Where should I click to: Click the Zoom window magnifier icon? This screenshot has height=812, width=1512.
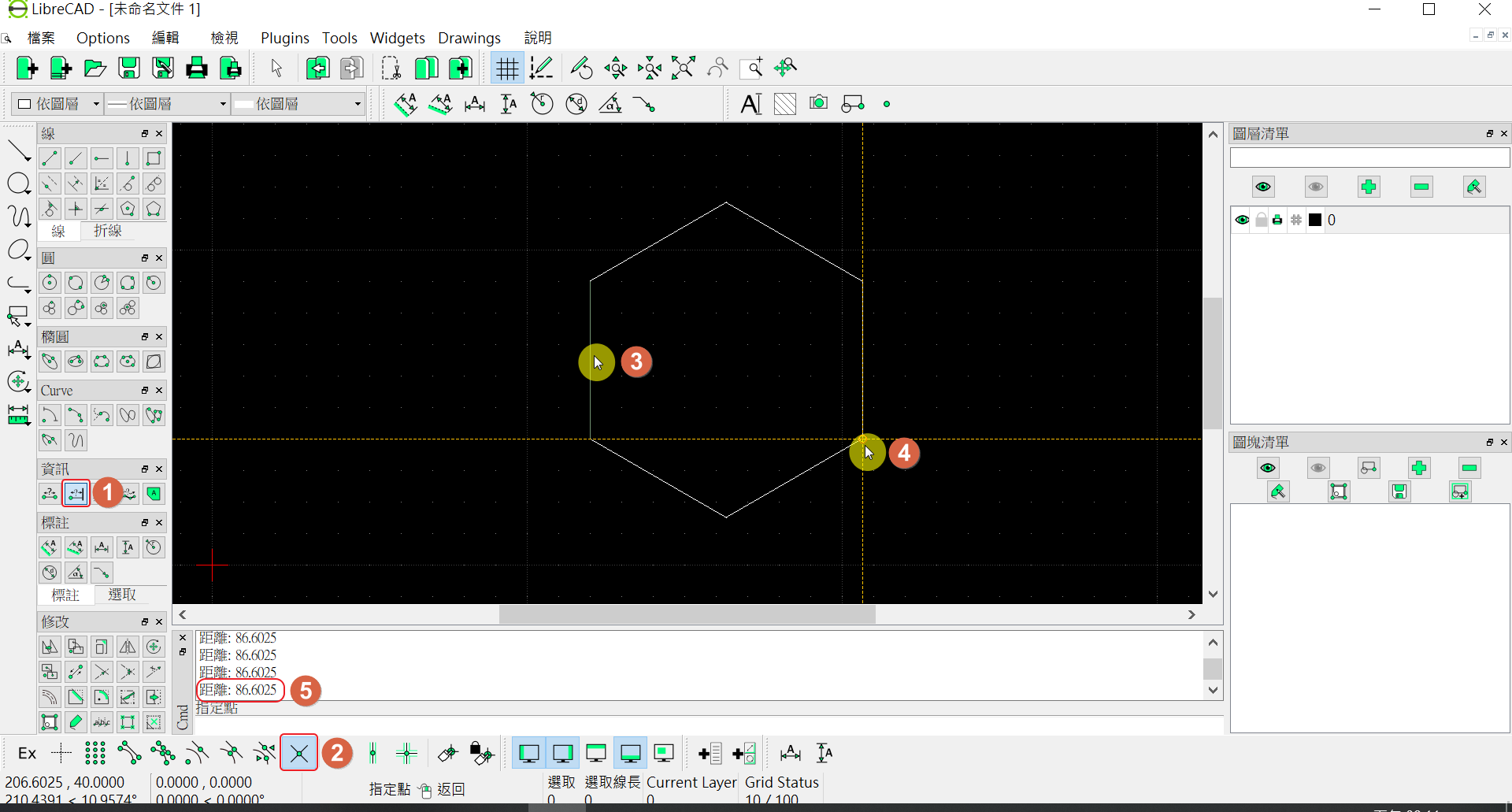(752, 69)
